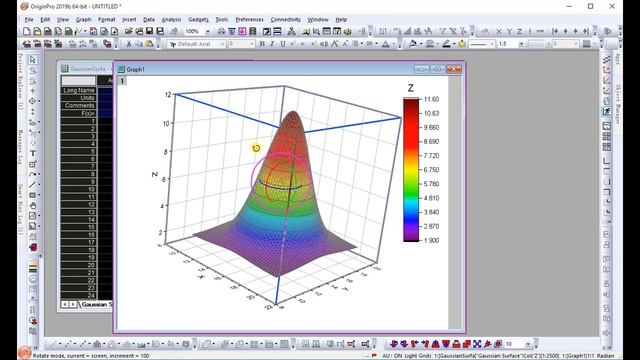640x360 pixels.
Task: Select the Pointer arrow tool
Action: pyautogui.click(x=33, y=60)
